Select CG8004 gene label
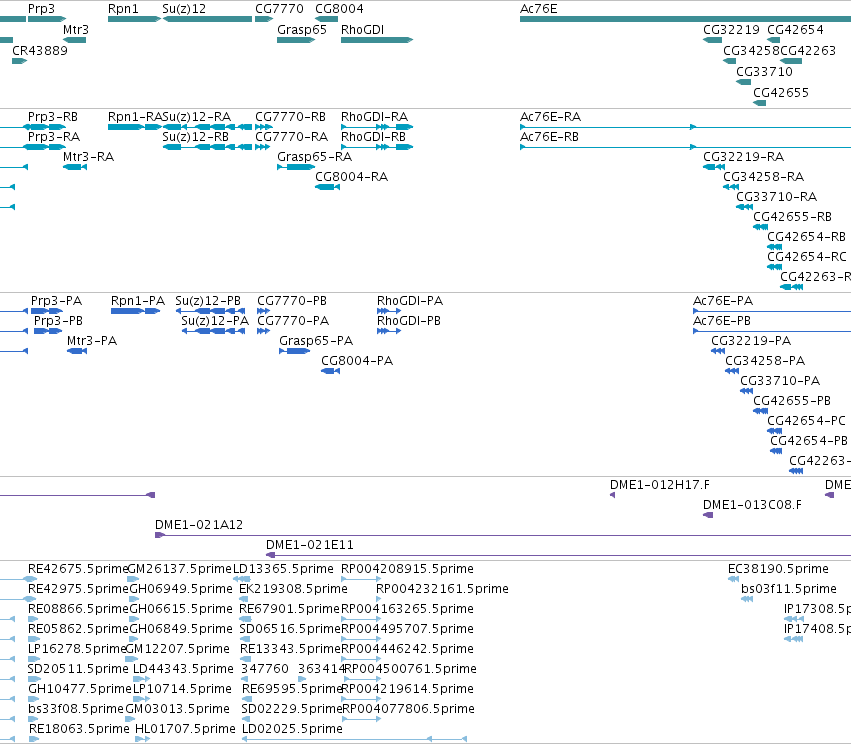This screenshot has width=851, height=744. pyautogui.click(x=339, y=9)
